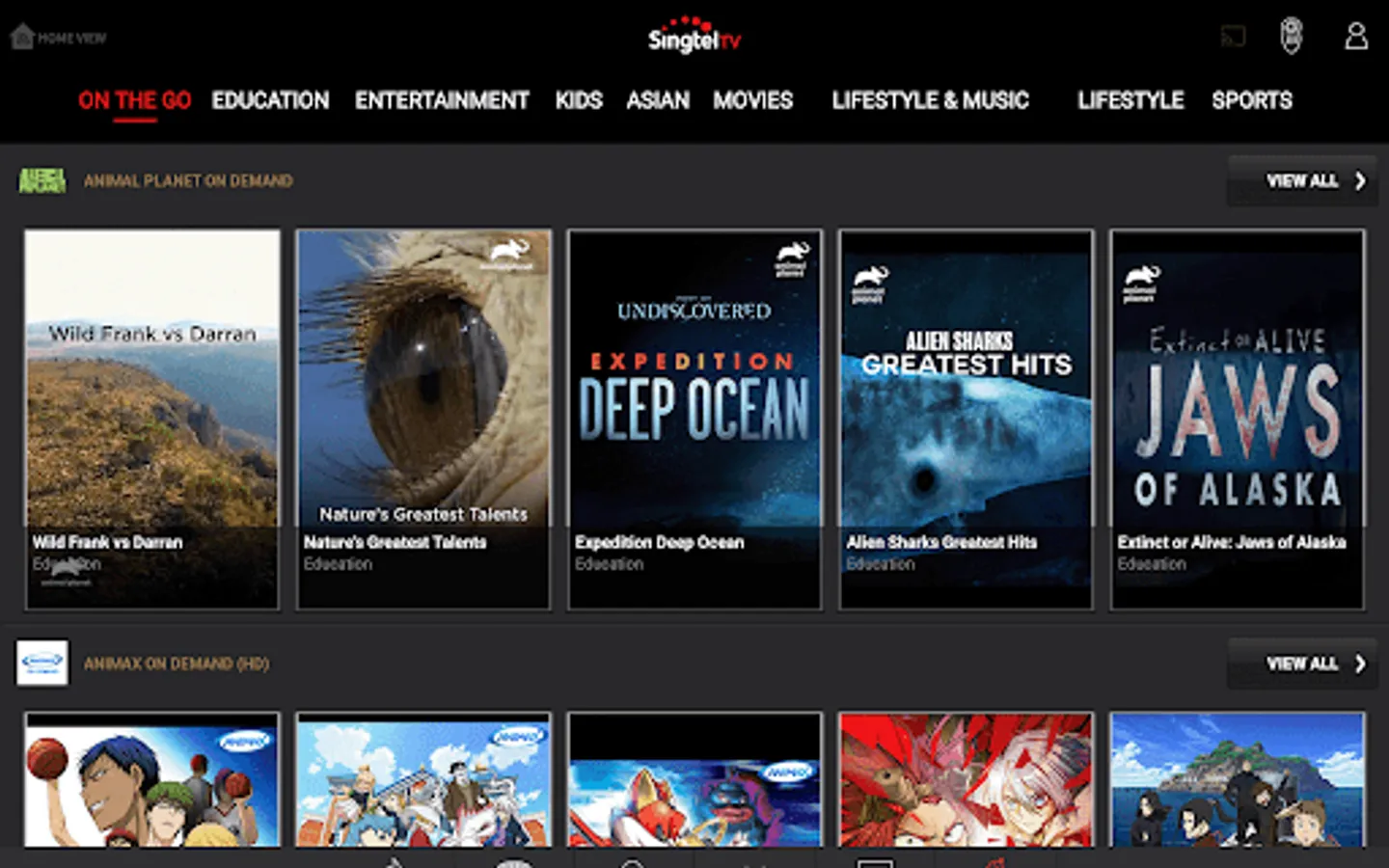Viewport: 1389px width, 868px height.
Task: Open the LIFESTYLE & MUSIC tab
Action: [x=931, y=100]
